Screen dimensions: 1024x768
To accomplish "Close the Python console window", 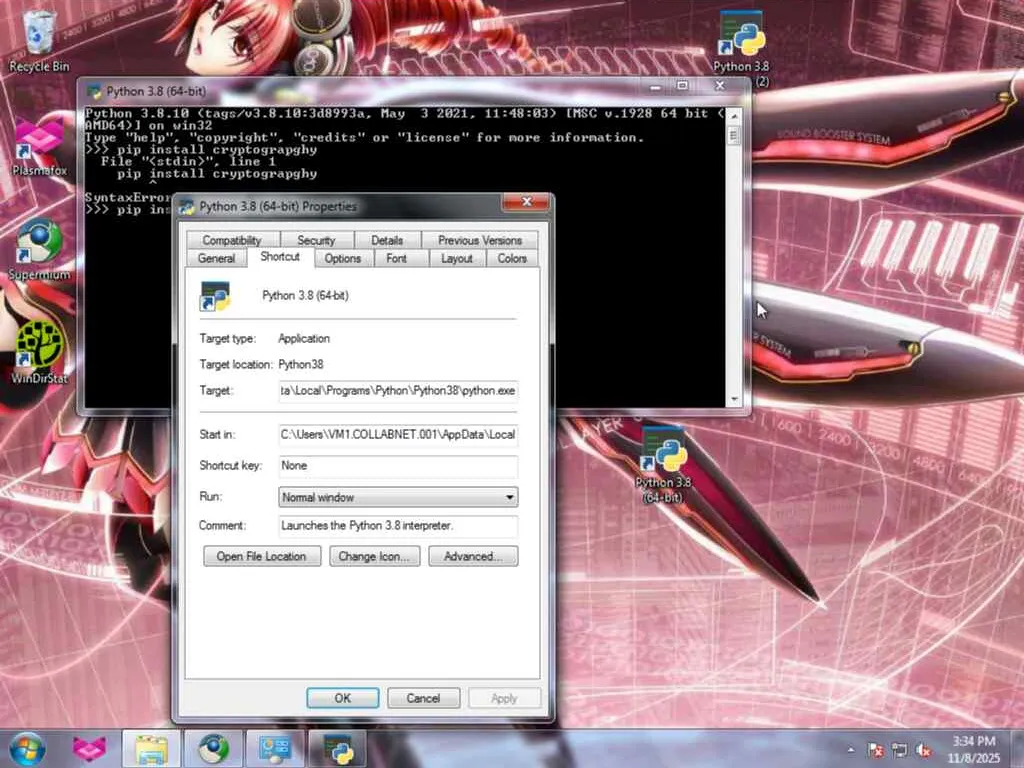I will 720,86.
